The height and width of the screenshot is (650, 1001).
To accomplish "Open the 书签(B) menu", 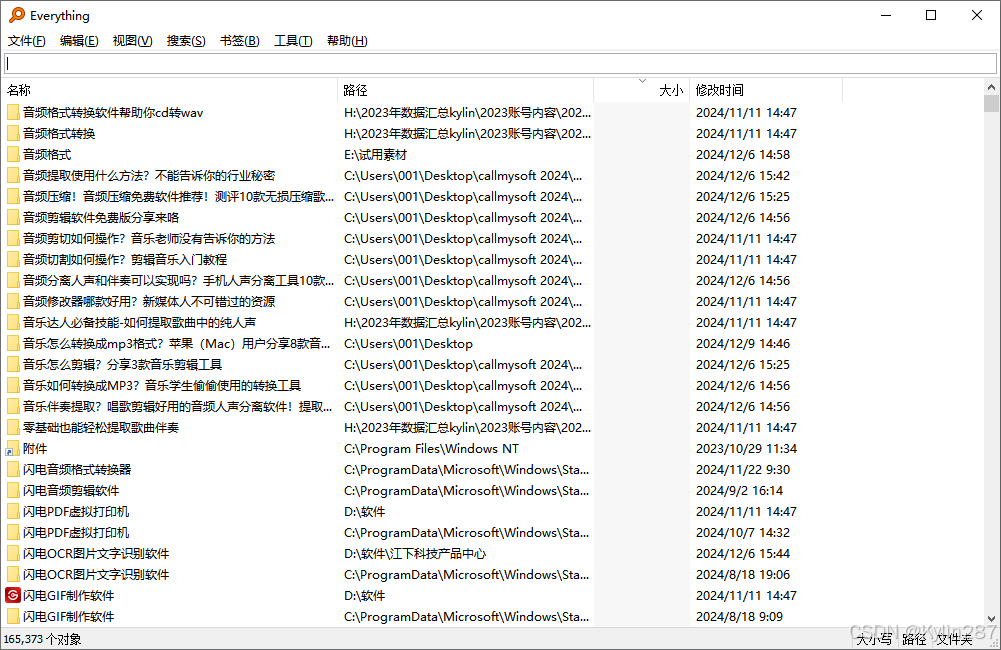I will [x=240, y=41].
